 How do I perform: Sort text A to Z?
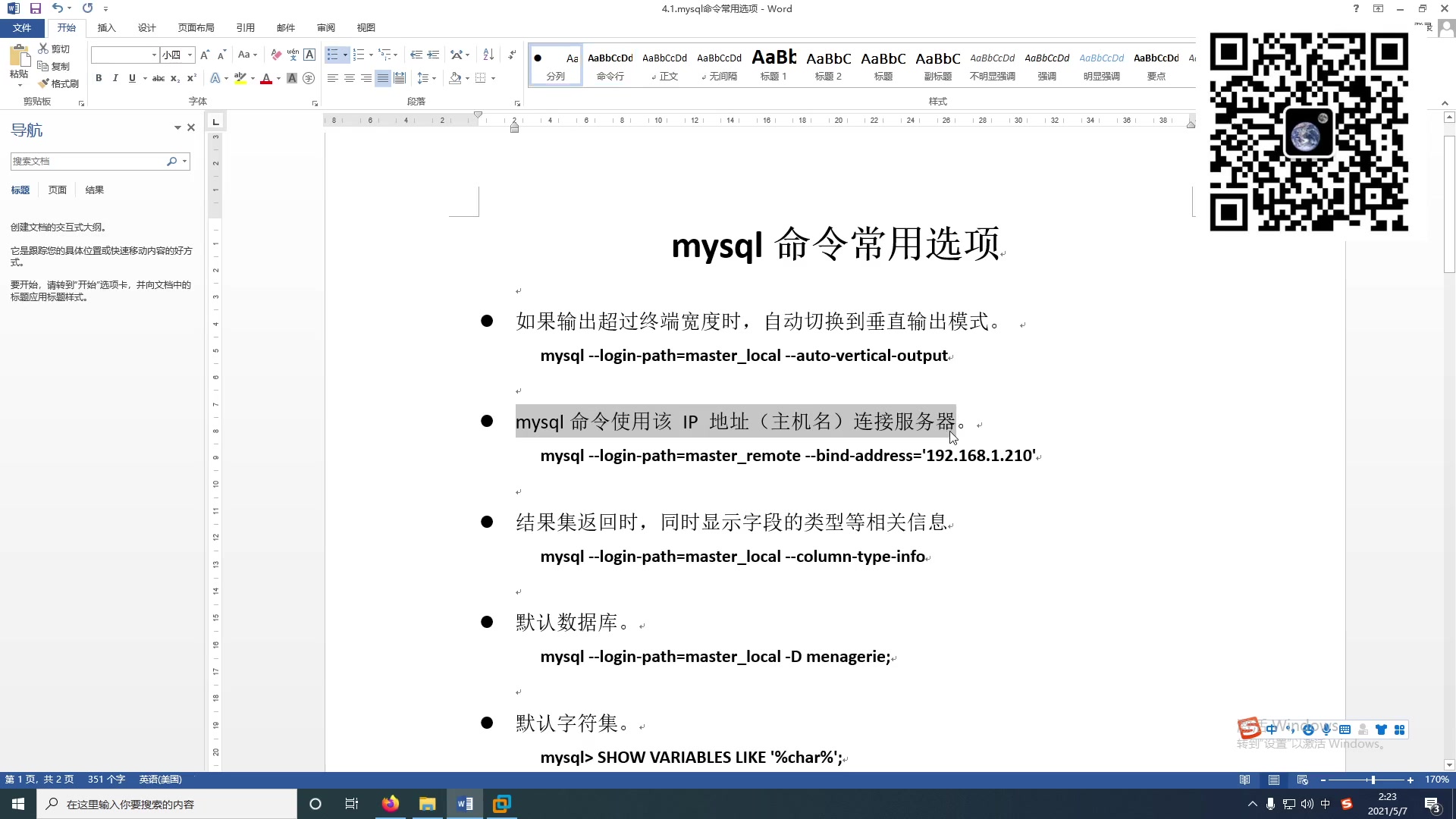pyautogui.click(x=488, y=55)
